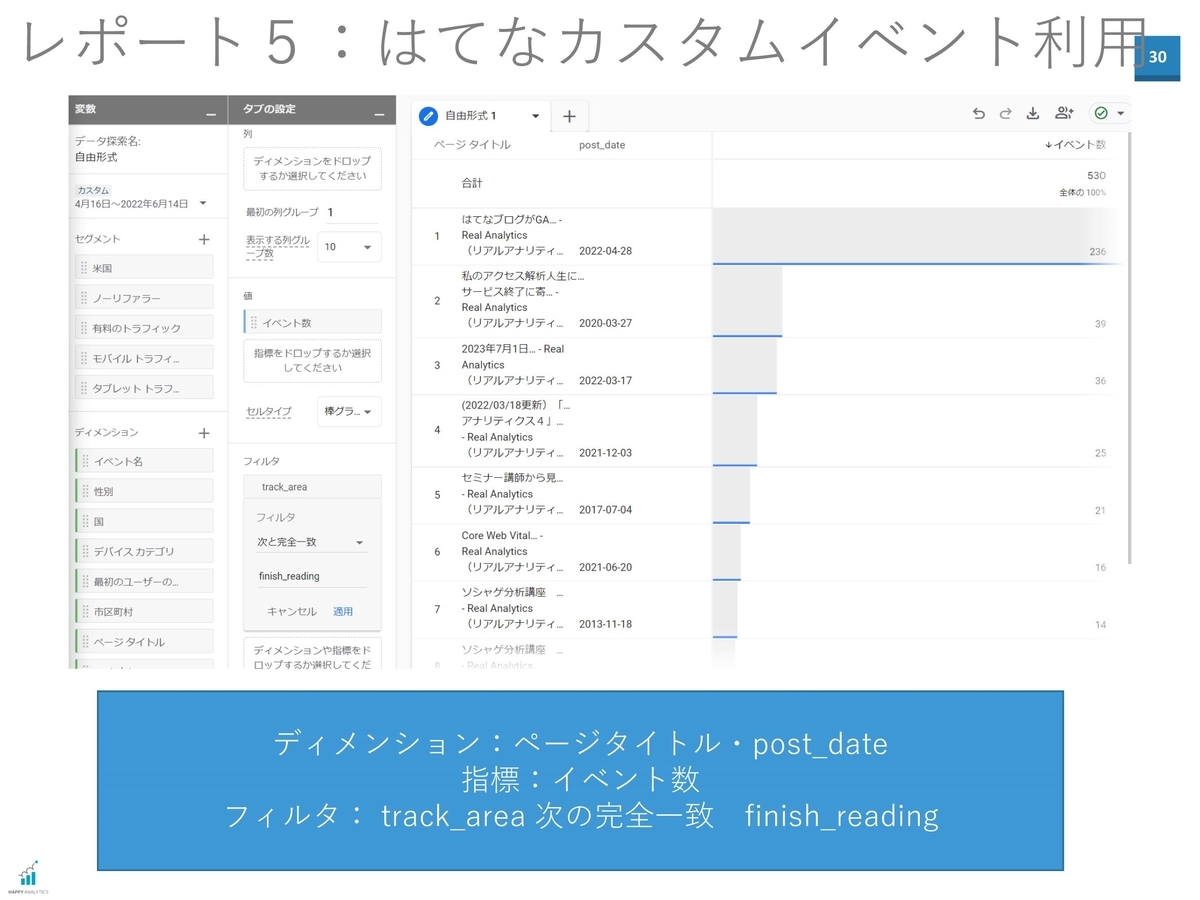Click the 2013-11-18 date cell
Viewport: 1200px width, 900px height.
(605, 624)
